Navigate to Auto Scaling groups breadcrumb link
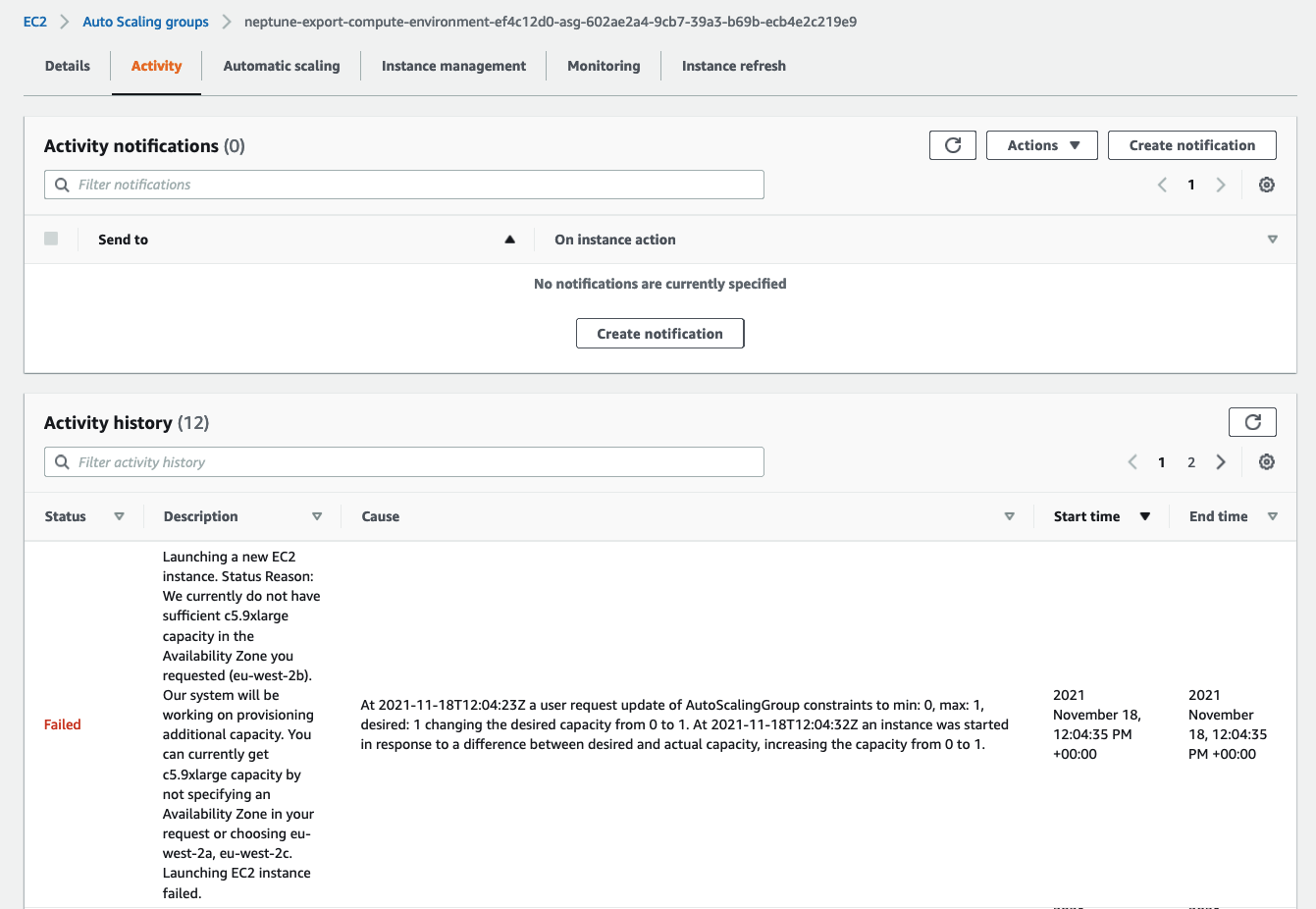The image size is (1316, 909). (145, 21)
